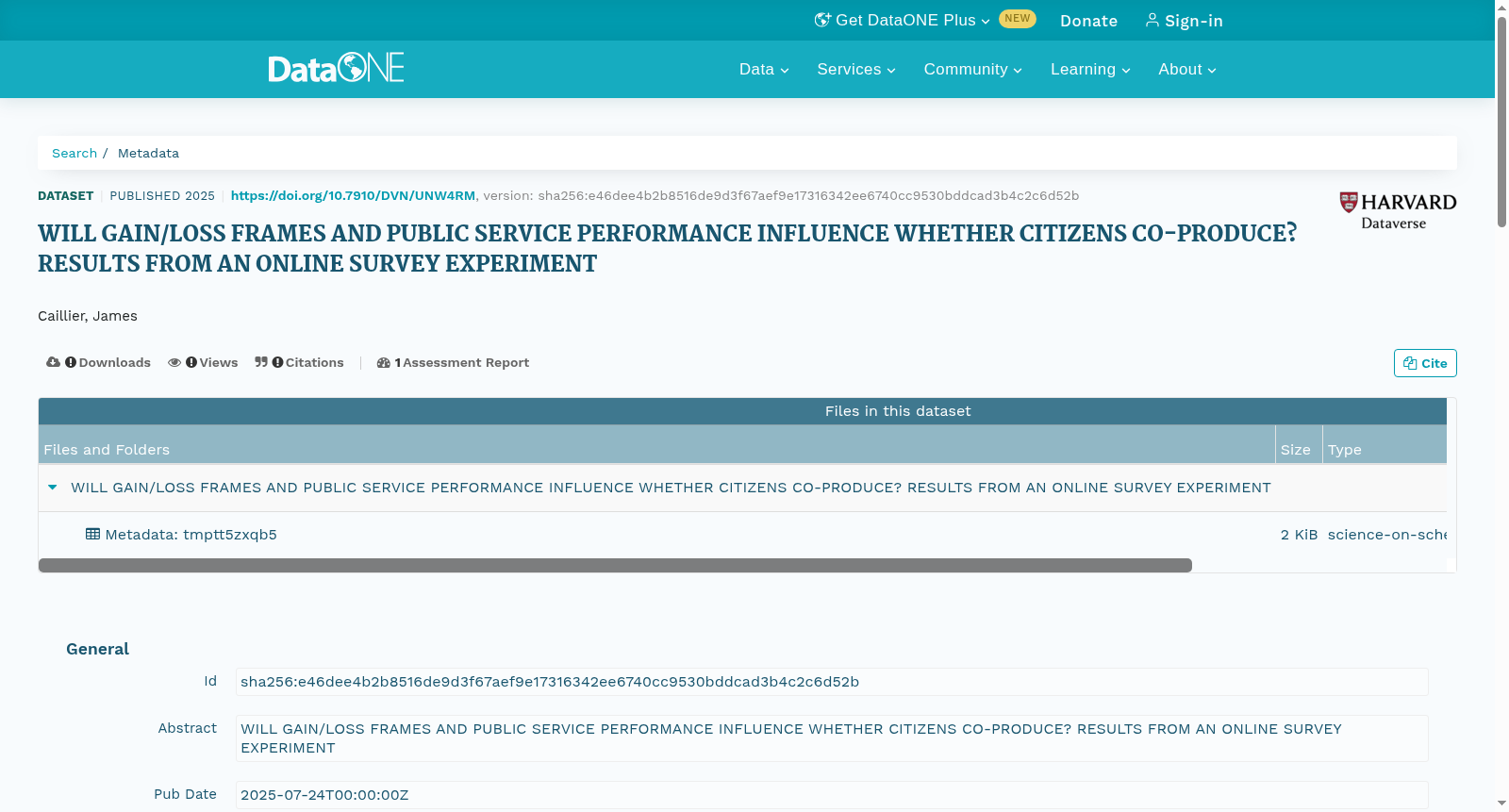The height and width of the screenshot is (812, 1509).
Task: Open the dataset DOI link
Action: pyautogui.click(x=353, y=196)
